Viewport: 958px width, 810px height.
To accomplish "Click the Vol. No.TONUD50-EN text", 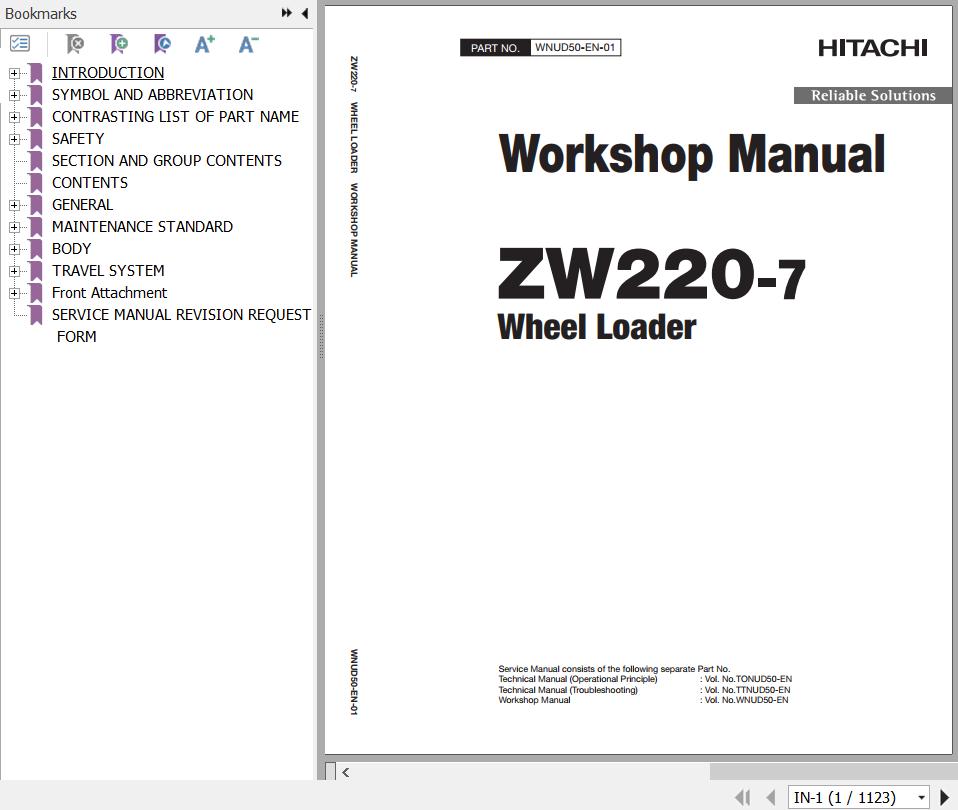I will 748,679.
